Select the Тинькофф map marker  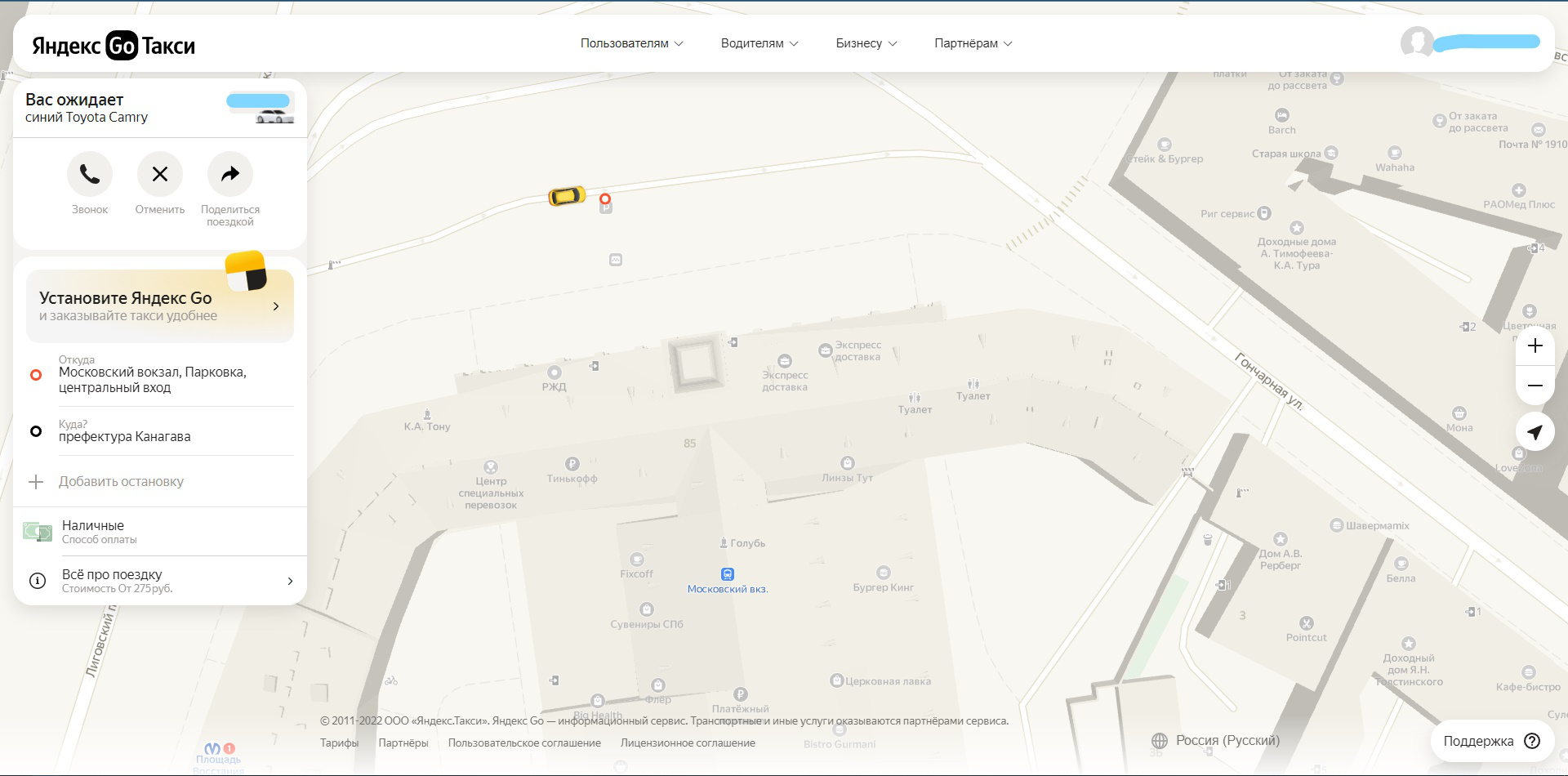(x=572, y=464)
